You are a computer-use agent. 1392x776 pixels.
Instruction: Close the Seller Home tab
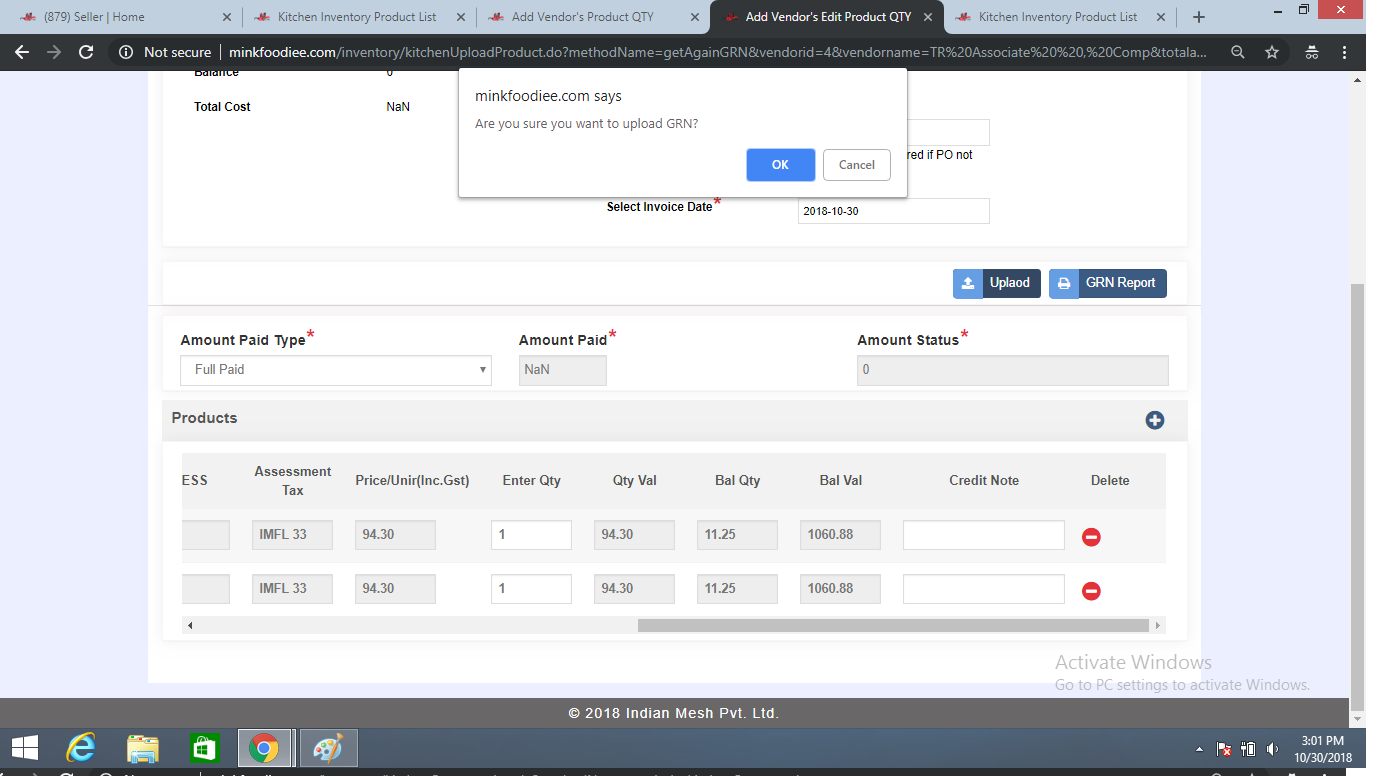tap(227, 17)
